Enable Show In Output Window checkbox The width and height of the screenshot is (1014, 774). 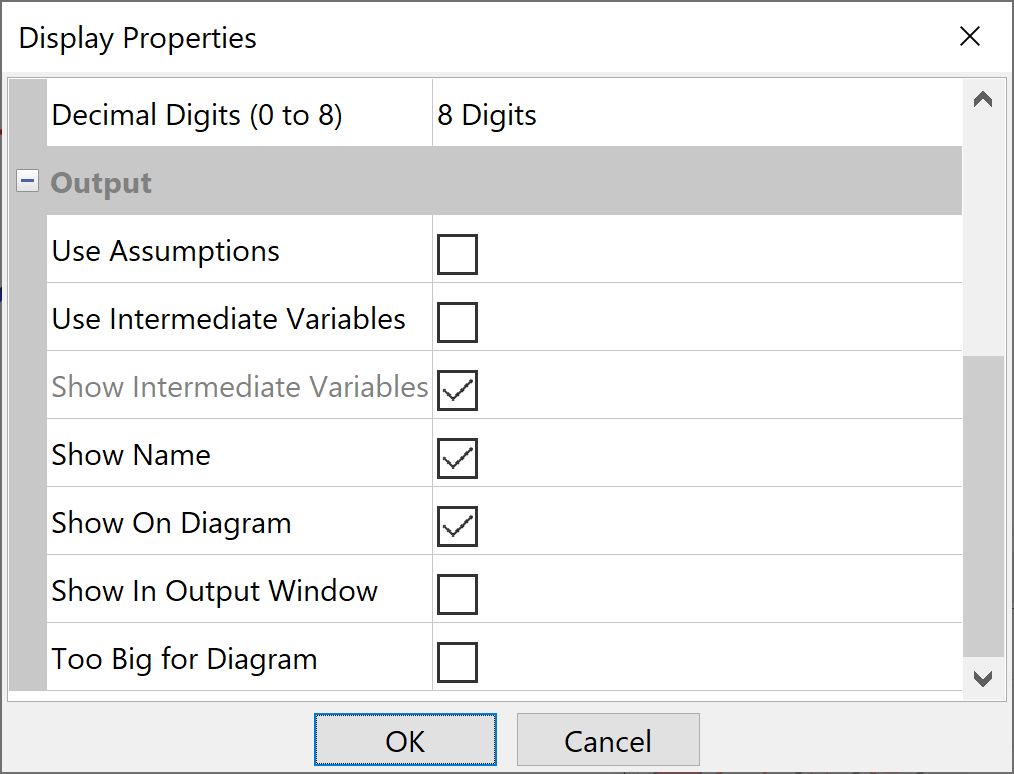(457, 594)
